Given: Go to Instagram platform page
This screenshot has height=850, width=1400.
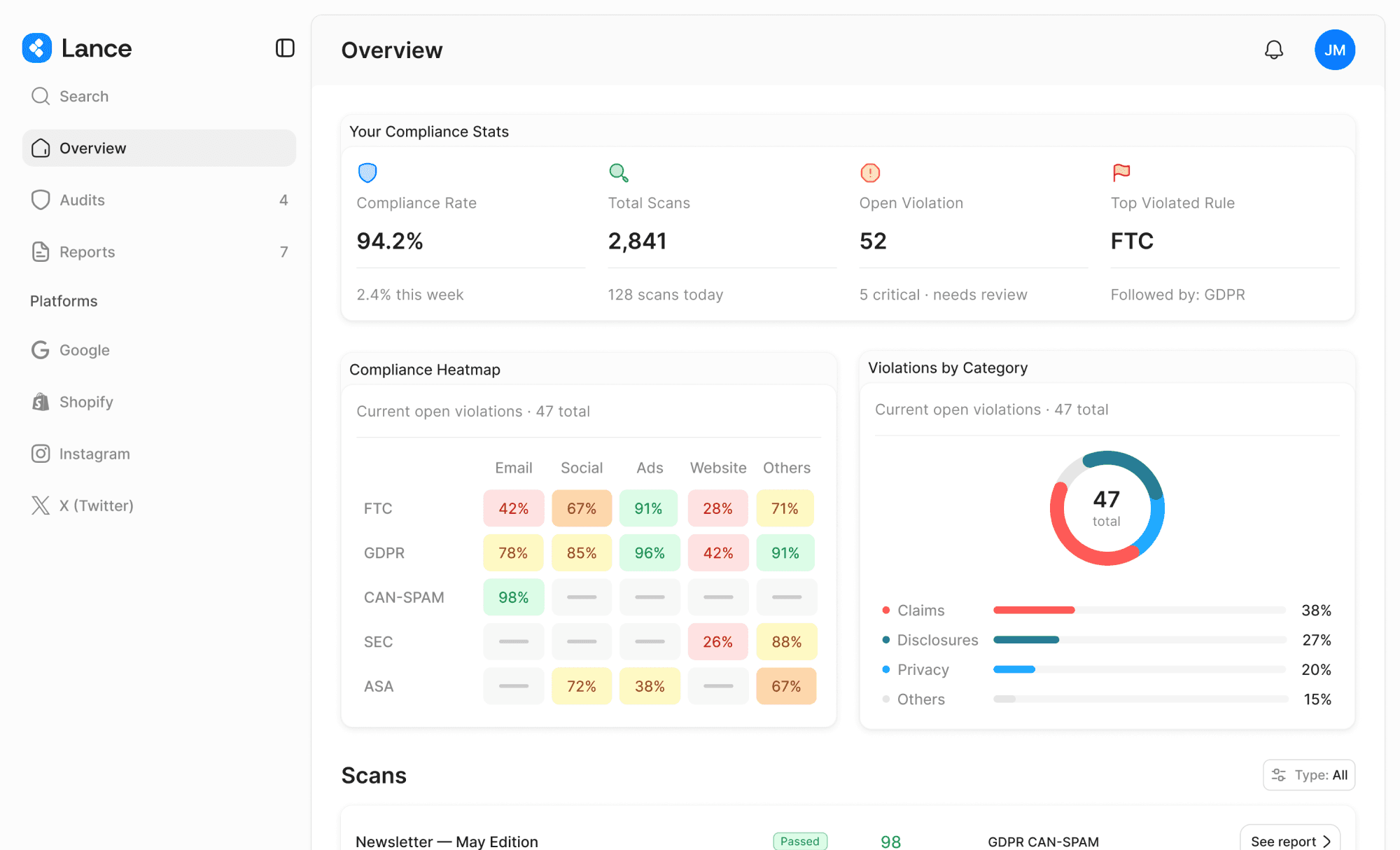Looking at the screenshot, I should pos(94,454).
